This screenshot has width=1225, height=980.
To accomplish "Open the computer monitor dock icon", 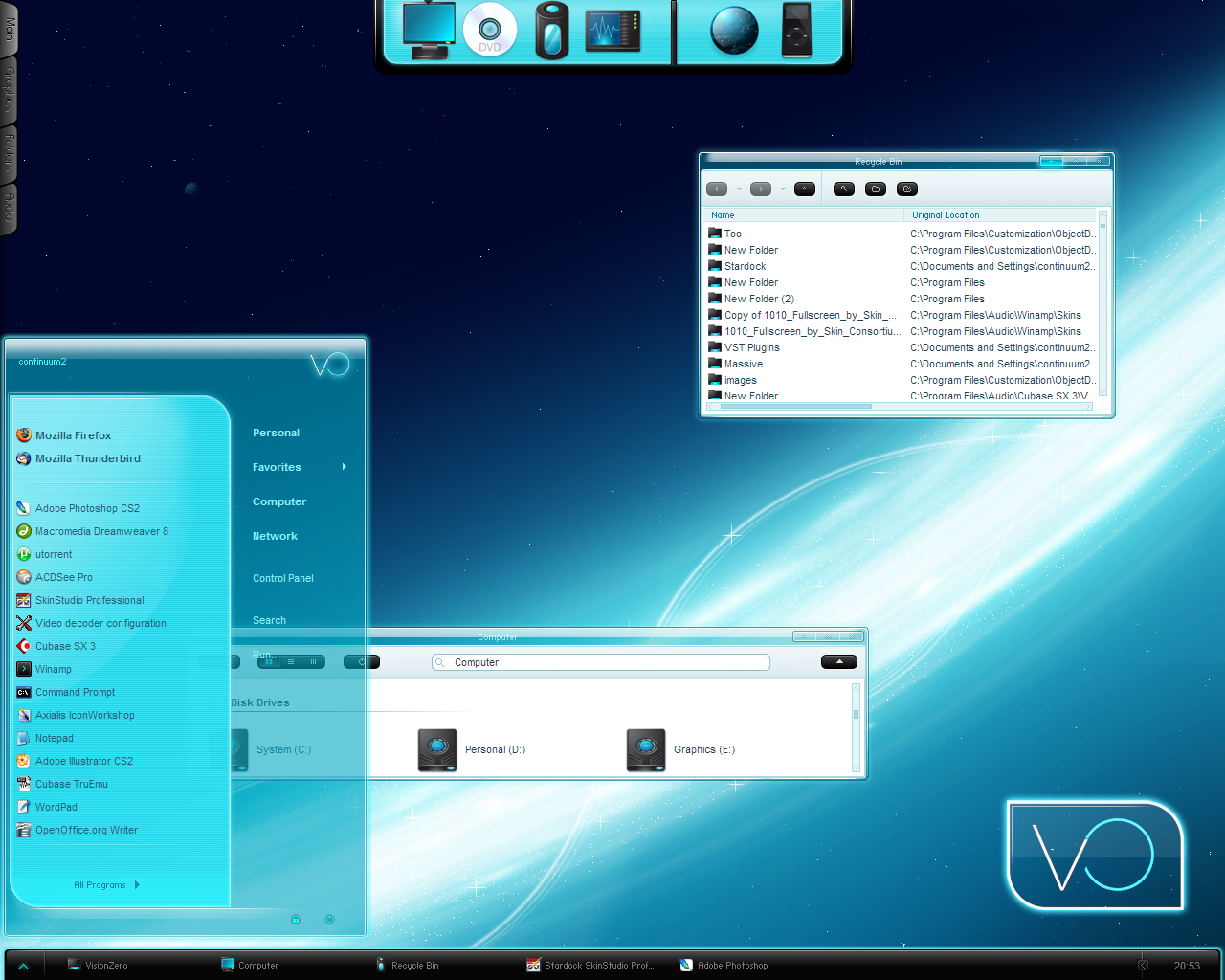I will 429,31.
